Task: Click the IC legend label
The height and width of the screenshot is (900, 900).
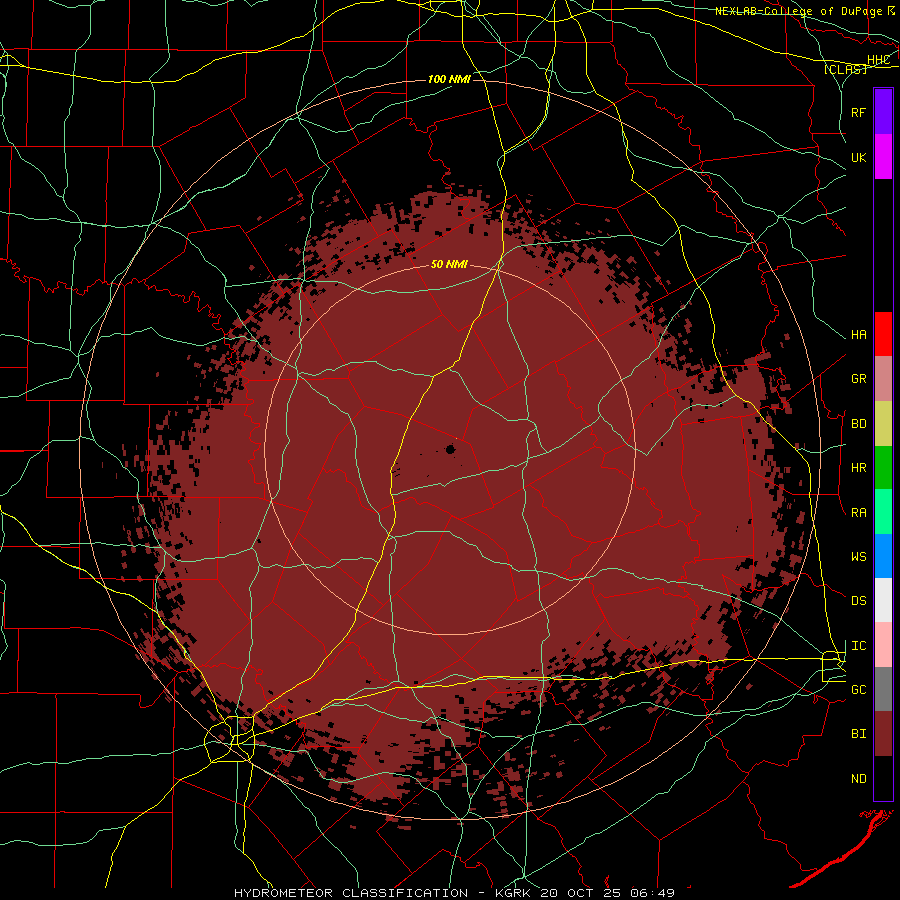Action: pyautogui.click(x=859, y=646)
